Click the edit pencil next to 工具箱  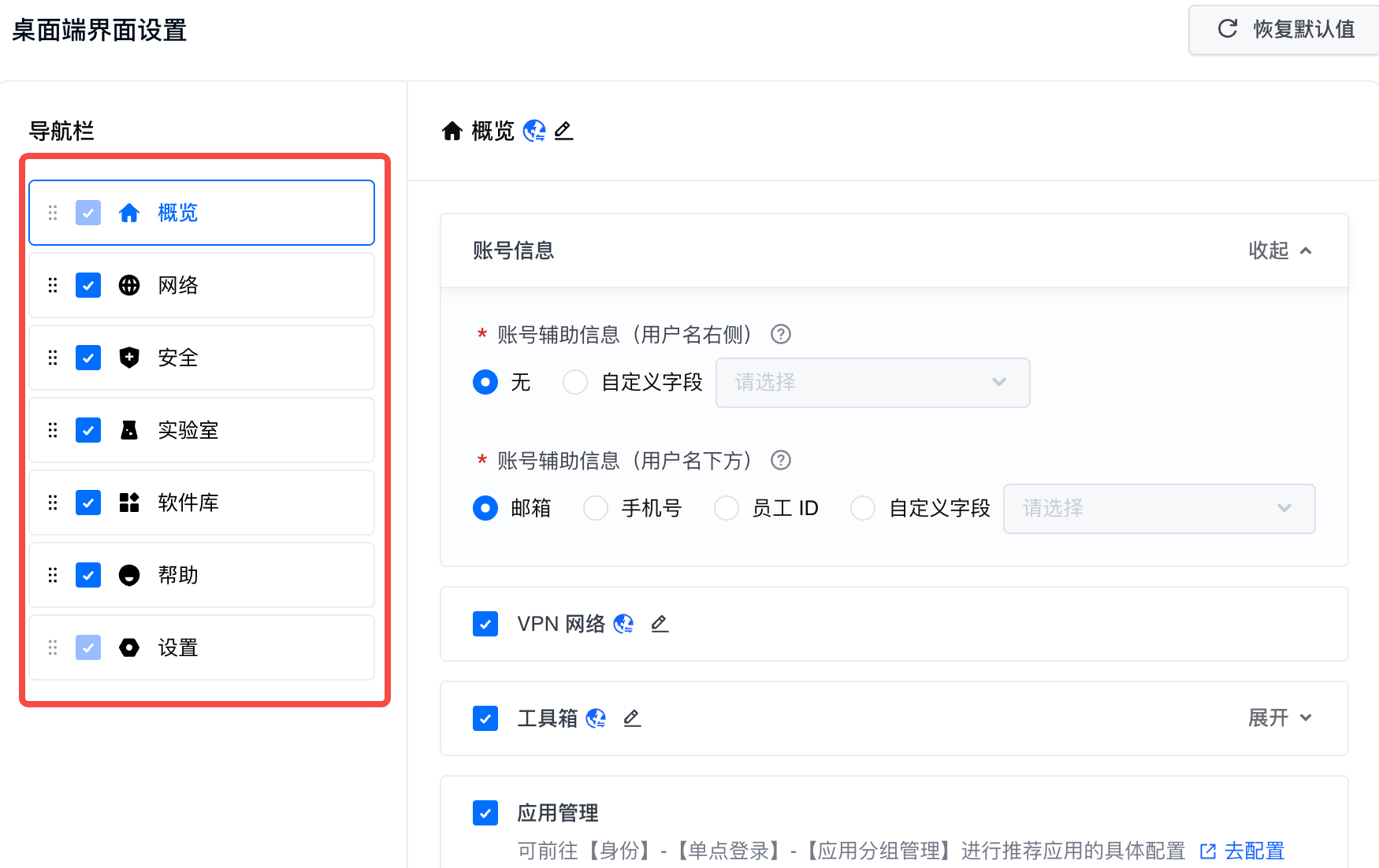[632, 718]
